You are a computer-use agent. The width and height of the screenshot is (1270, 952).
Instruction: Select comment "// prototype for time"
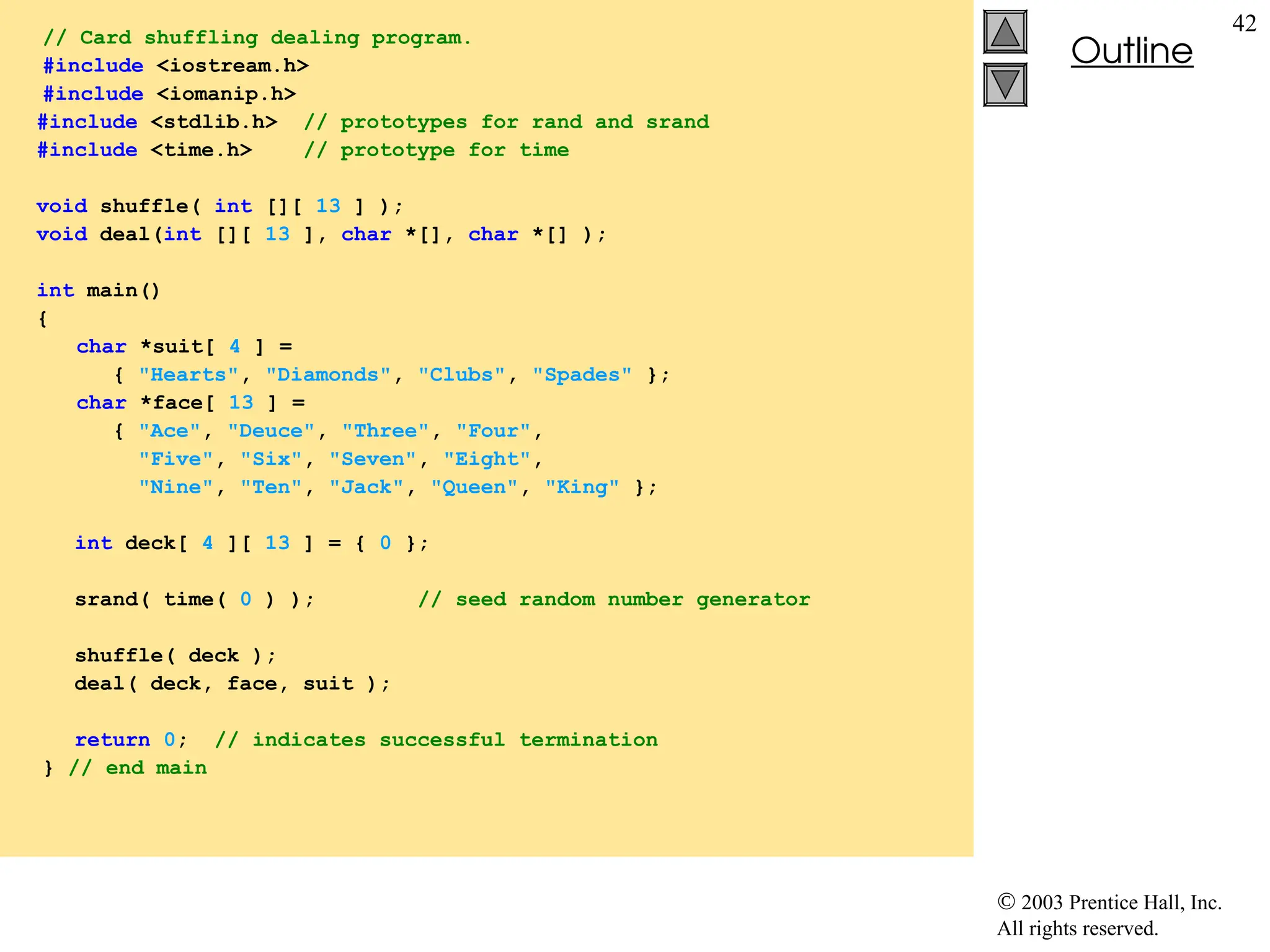point(436,150)
